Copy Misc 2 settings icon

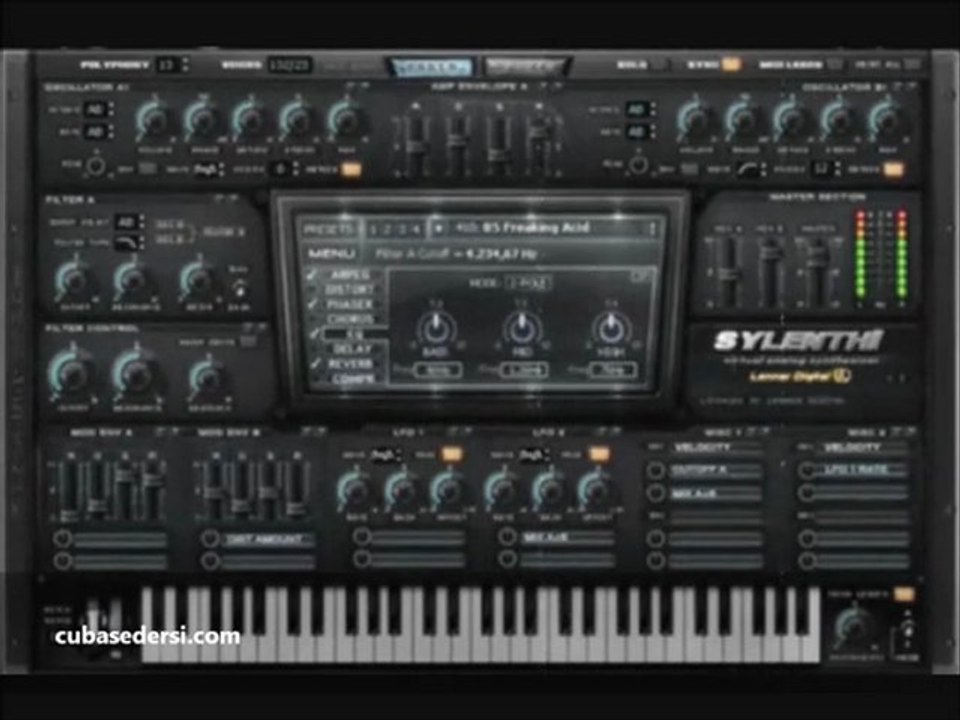click(898, 432)
